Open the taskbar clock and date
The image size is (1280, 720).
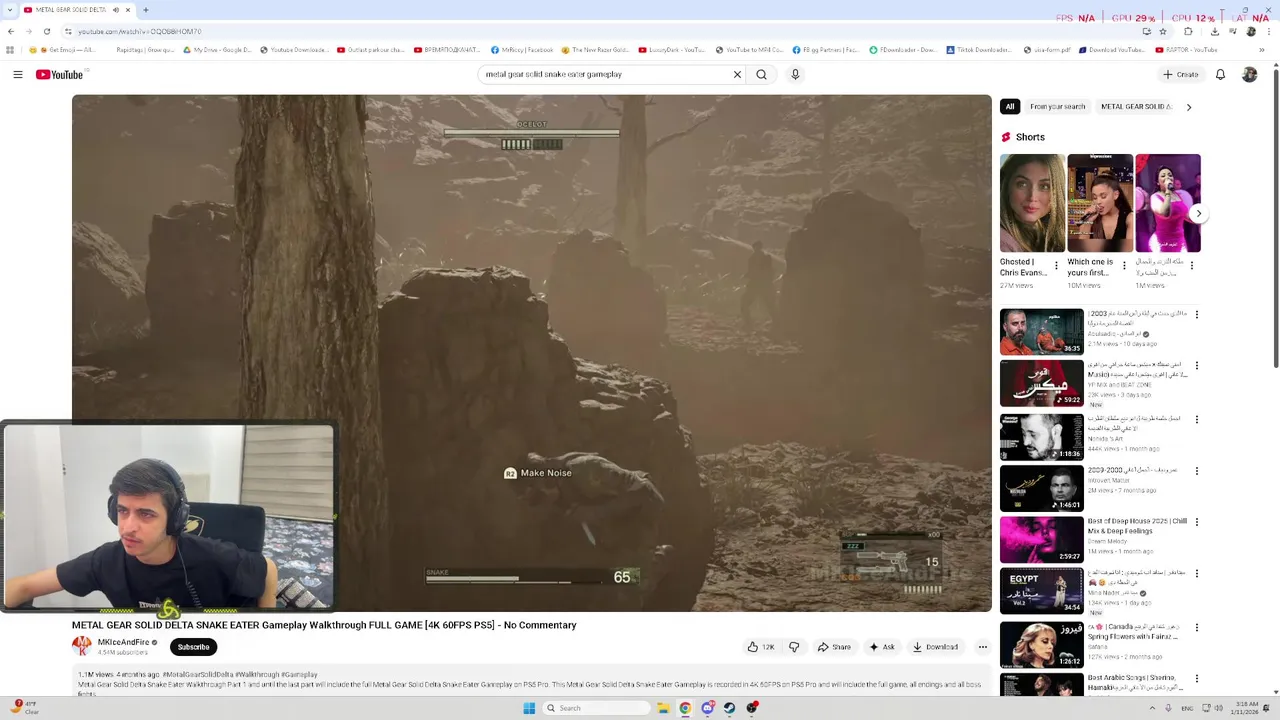[1247, 708]
